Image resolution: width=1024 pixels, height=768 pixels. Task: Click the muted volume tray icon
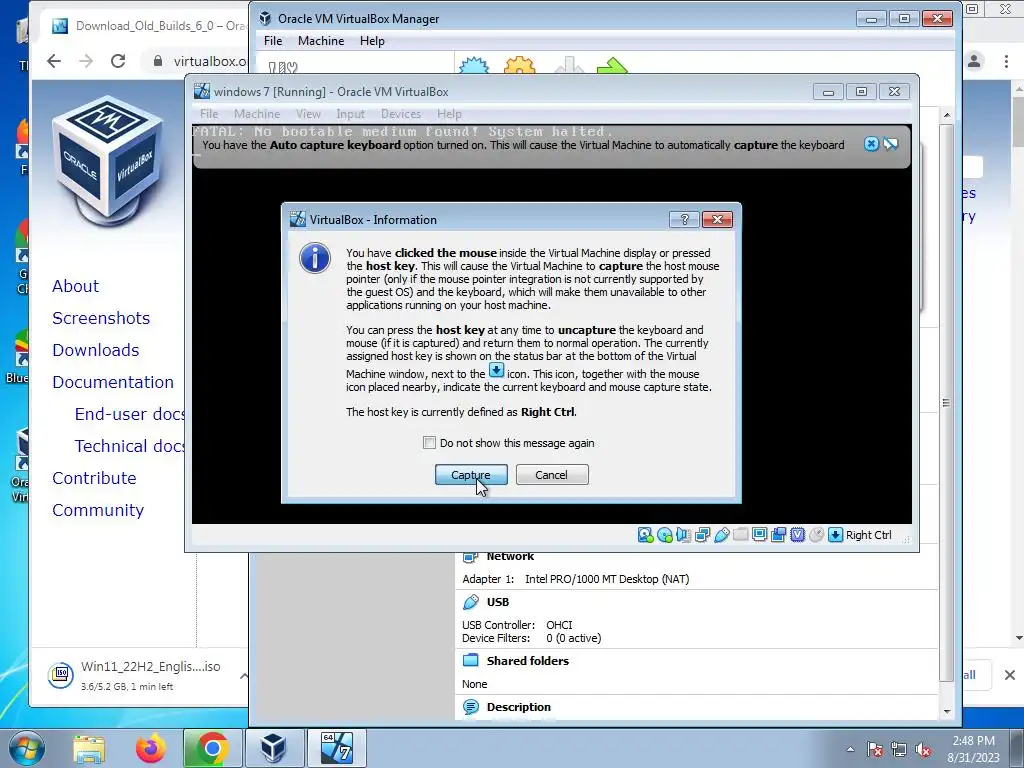[x=923, y=750]
